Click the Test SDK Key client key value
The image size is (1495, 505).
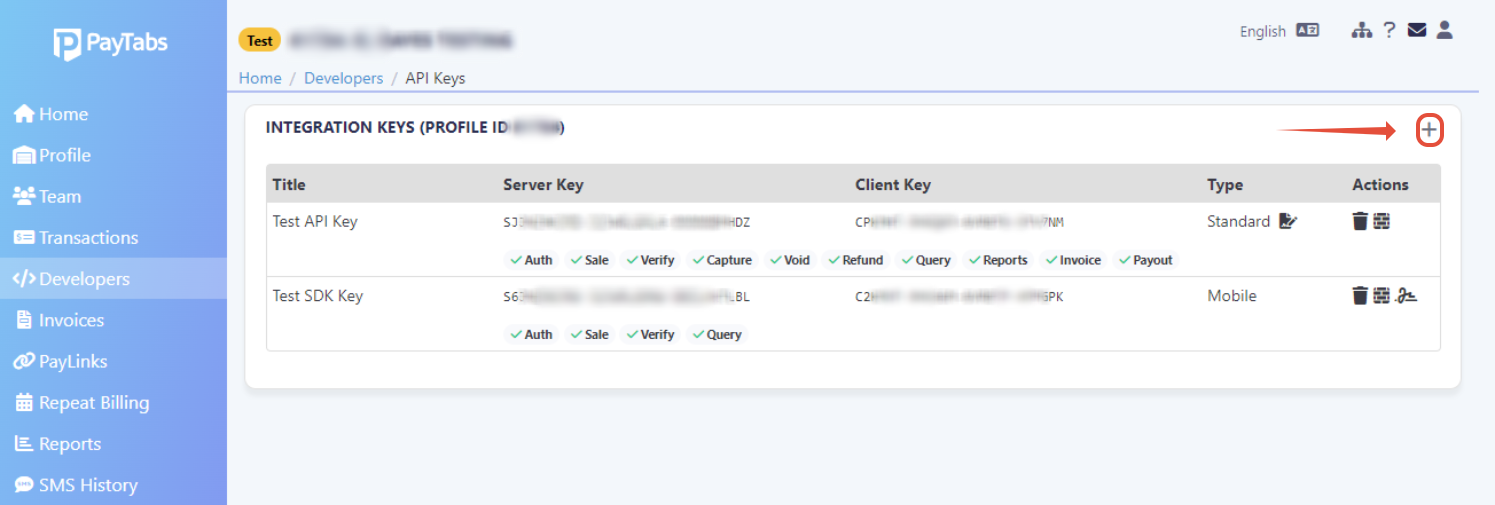coord(960,296)
